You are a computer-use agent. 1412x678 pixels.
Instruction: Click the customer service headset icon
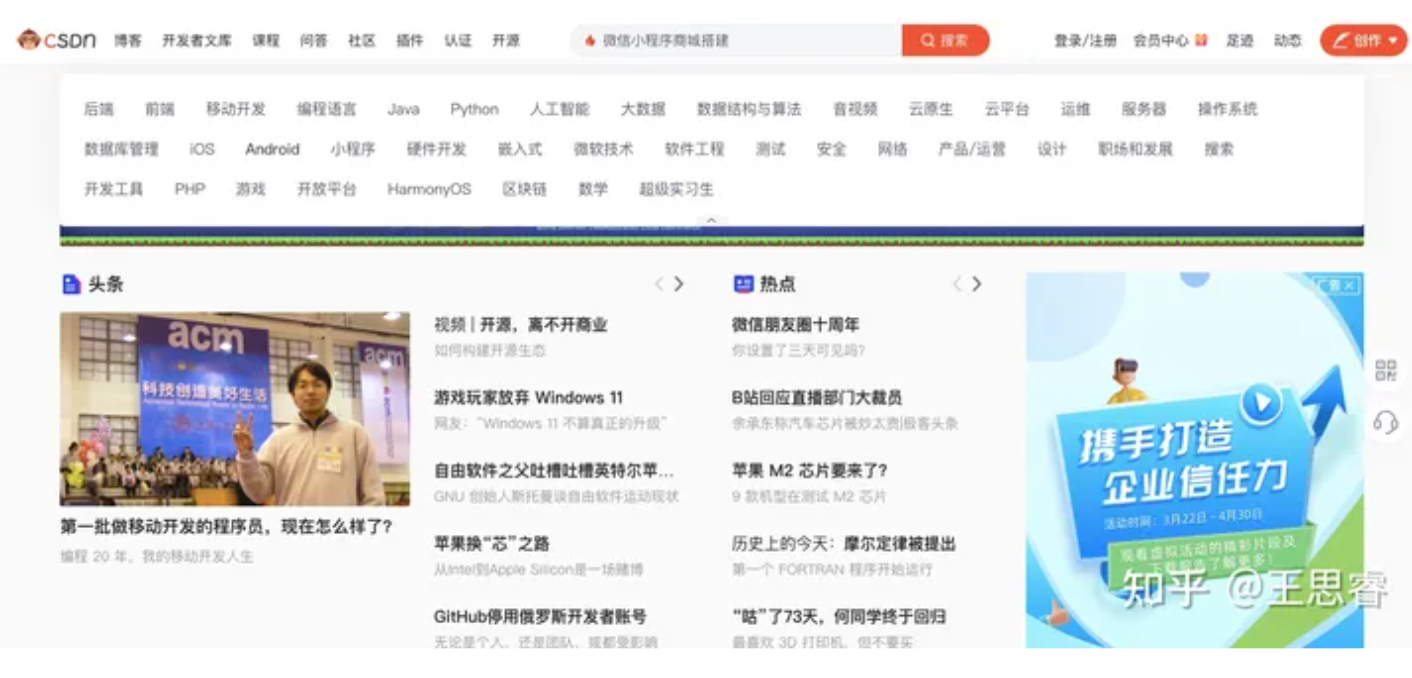point(1385,422)
